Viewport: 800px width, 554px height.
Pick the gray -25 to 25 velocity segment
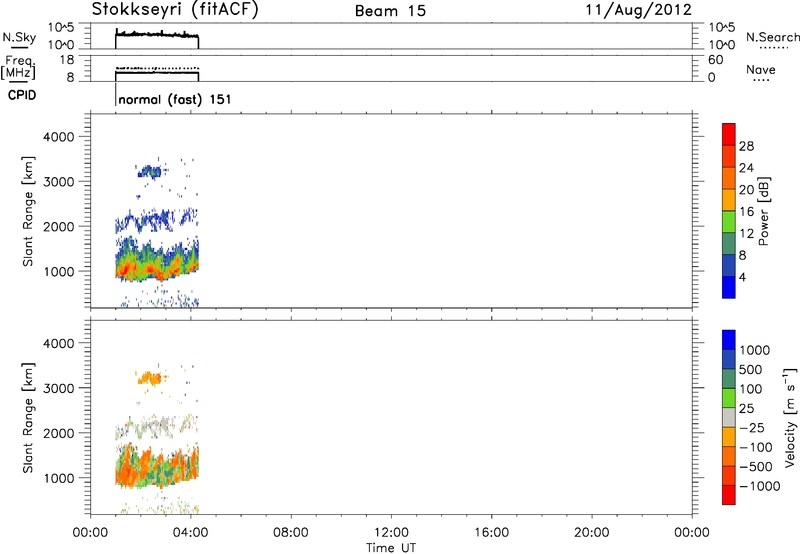(x=729, y=417)
